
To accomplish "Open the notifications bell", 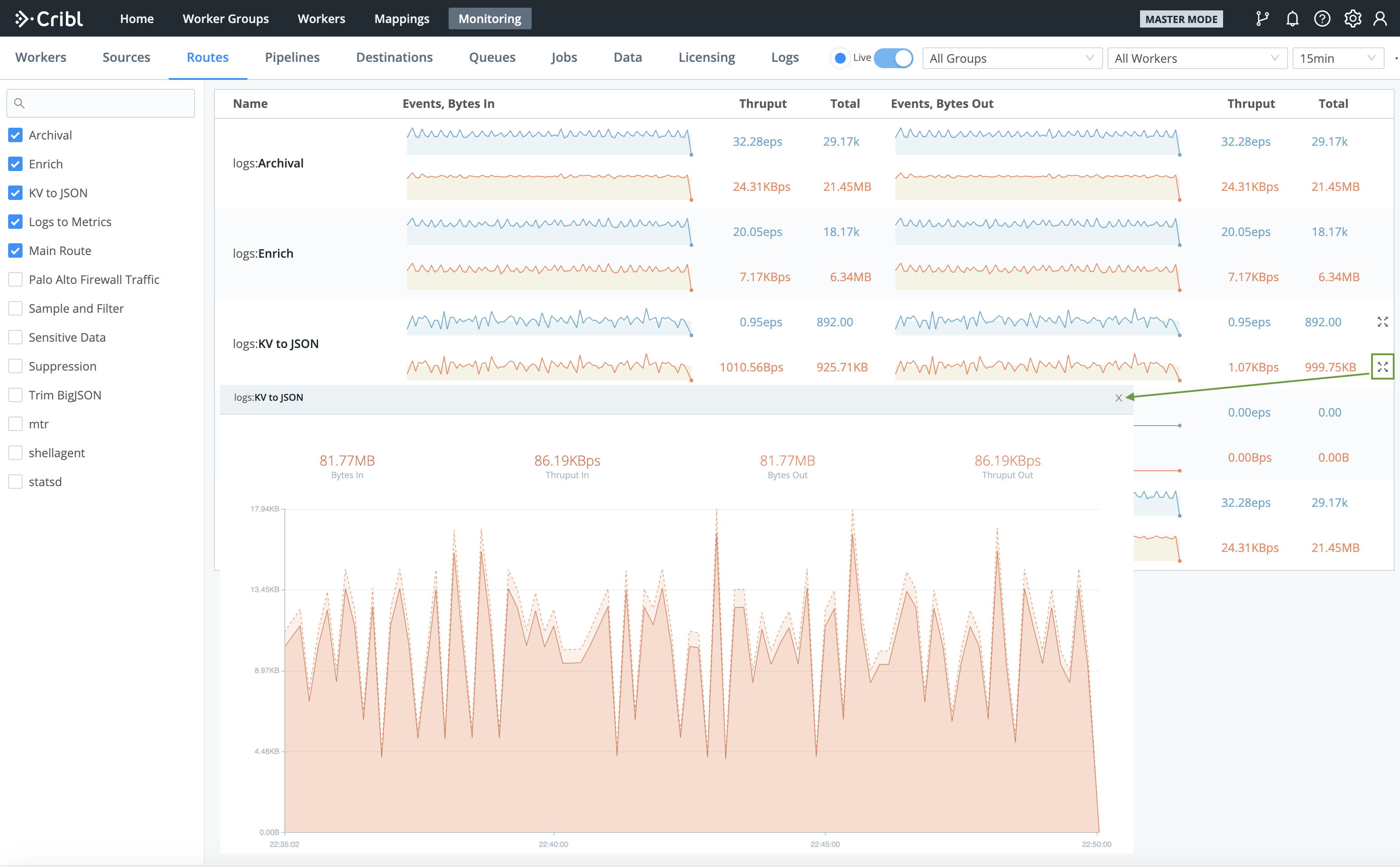I will click(1292, 19).
